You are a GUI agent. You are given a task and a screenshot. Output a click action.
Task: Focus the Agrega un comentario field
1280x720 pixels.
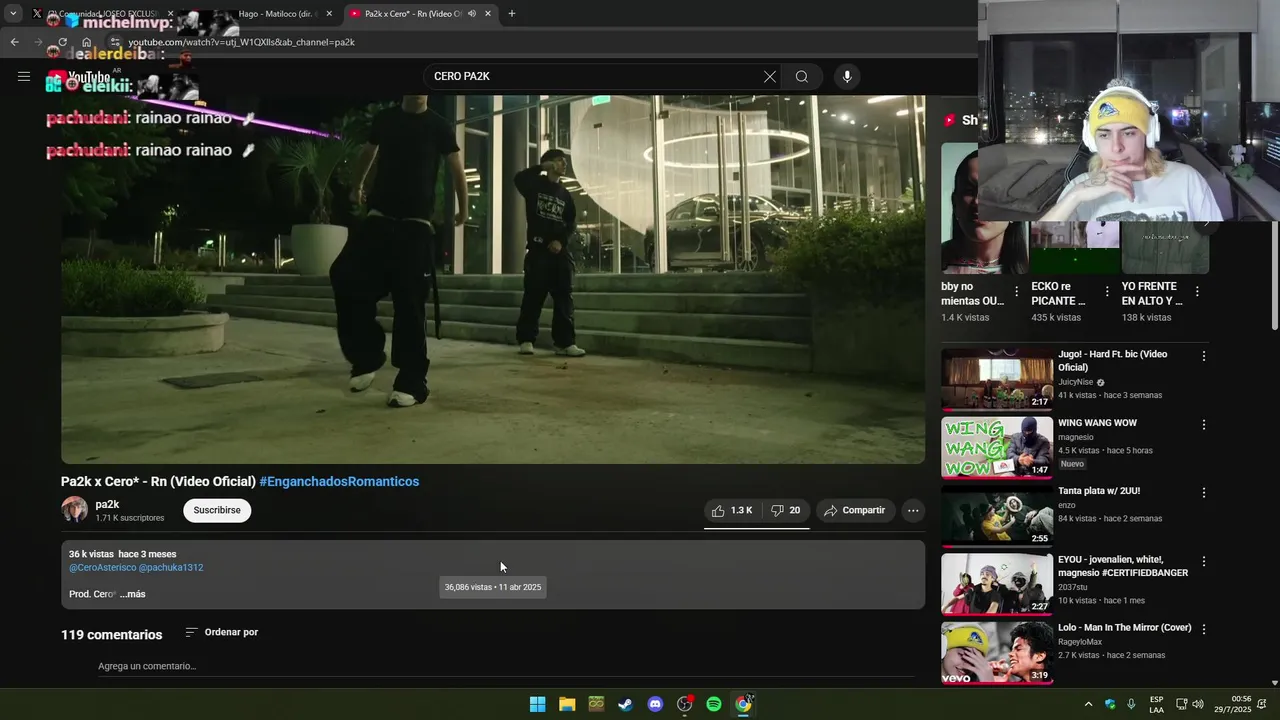[505, 666]
